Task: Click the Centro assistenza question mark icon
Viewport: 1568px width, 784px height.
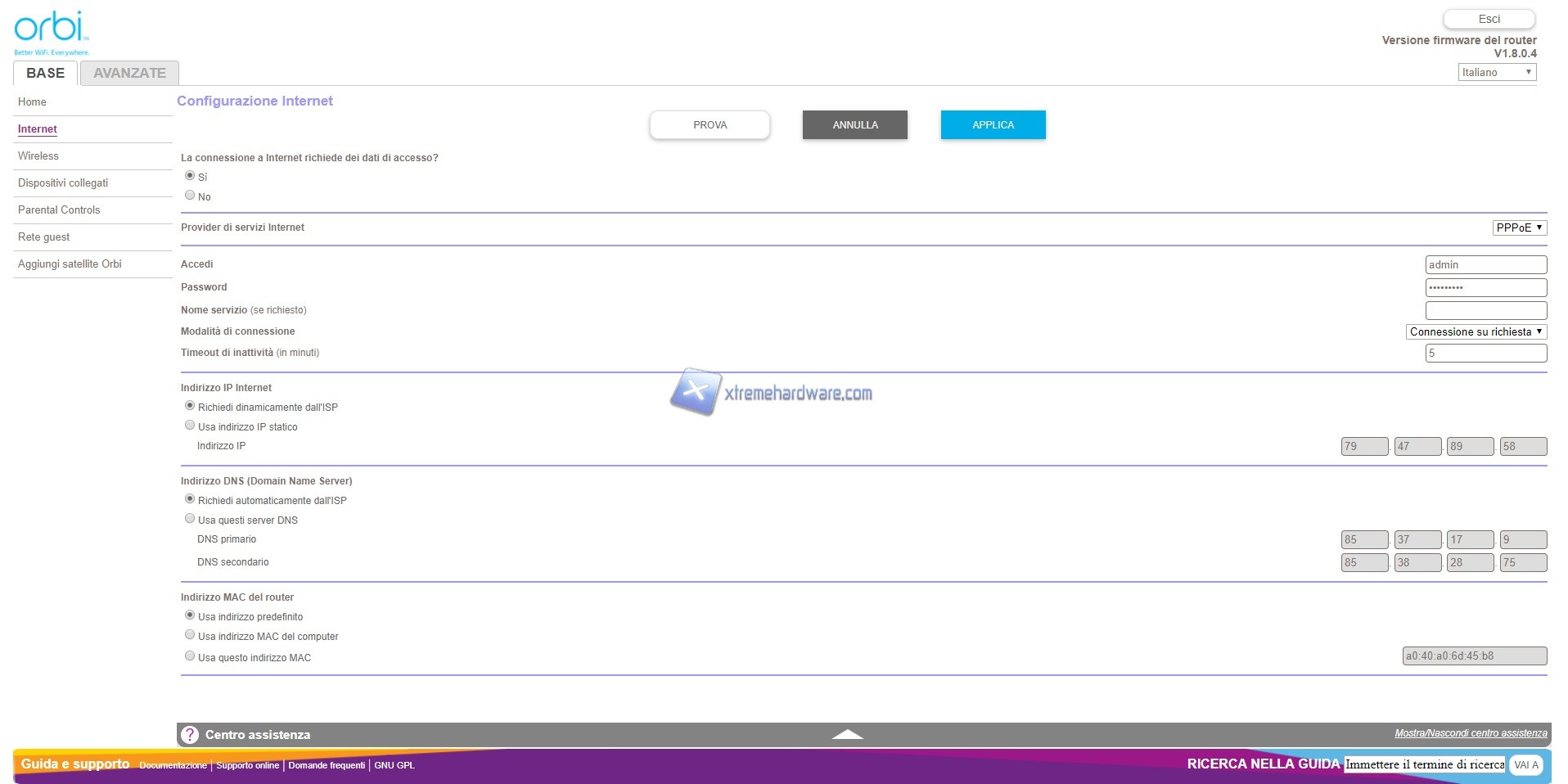Action: pyautogui.click(x=190, y=735)
